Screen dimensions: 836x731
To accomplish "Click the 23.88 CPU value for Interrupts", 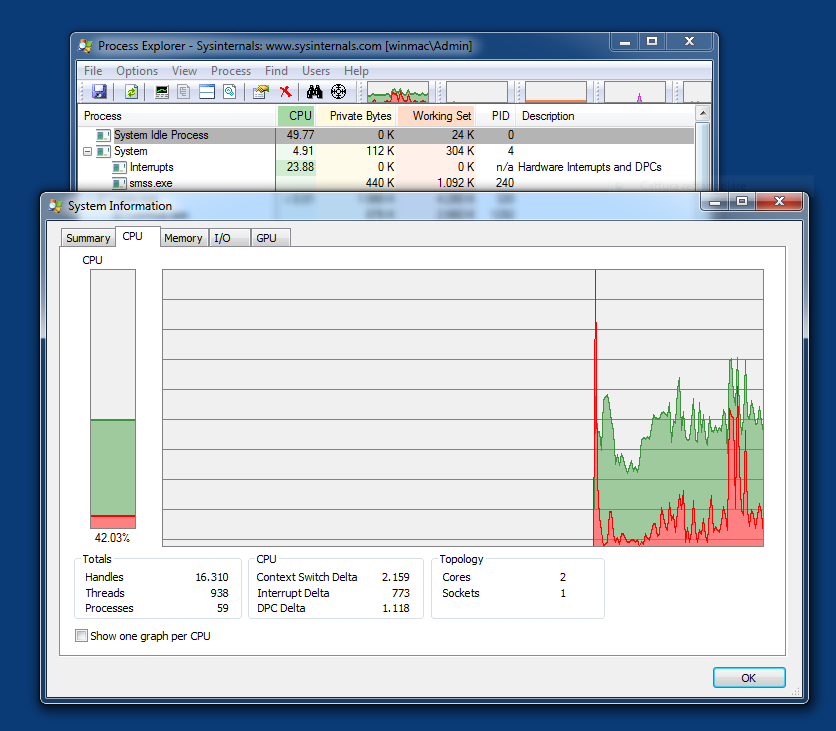I will [300, 167].
